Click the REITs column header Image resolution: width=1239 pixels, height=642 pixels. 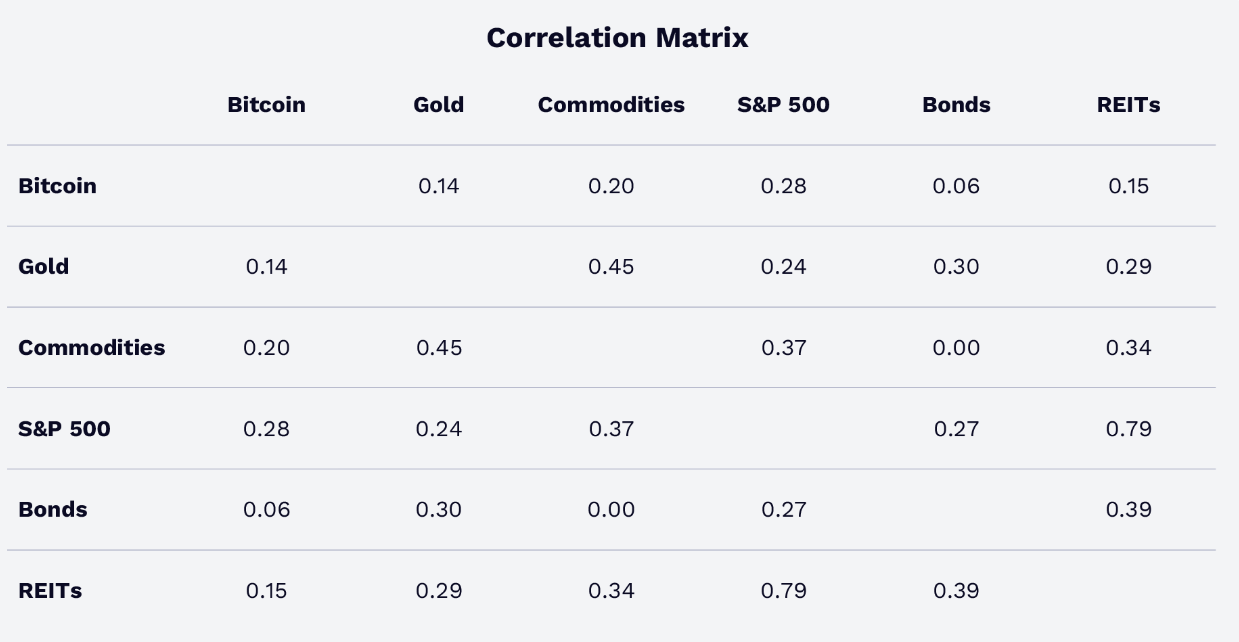(1128, 105)
